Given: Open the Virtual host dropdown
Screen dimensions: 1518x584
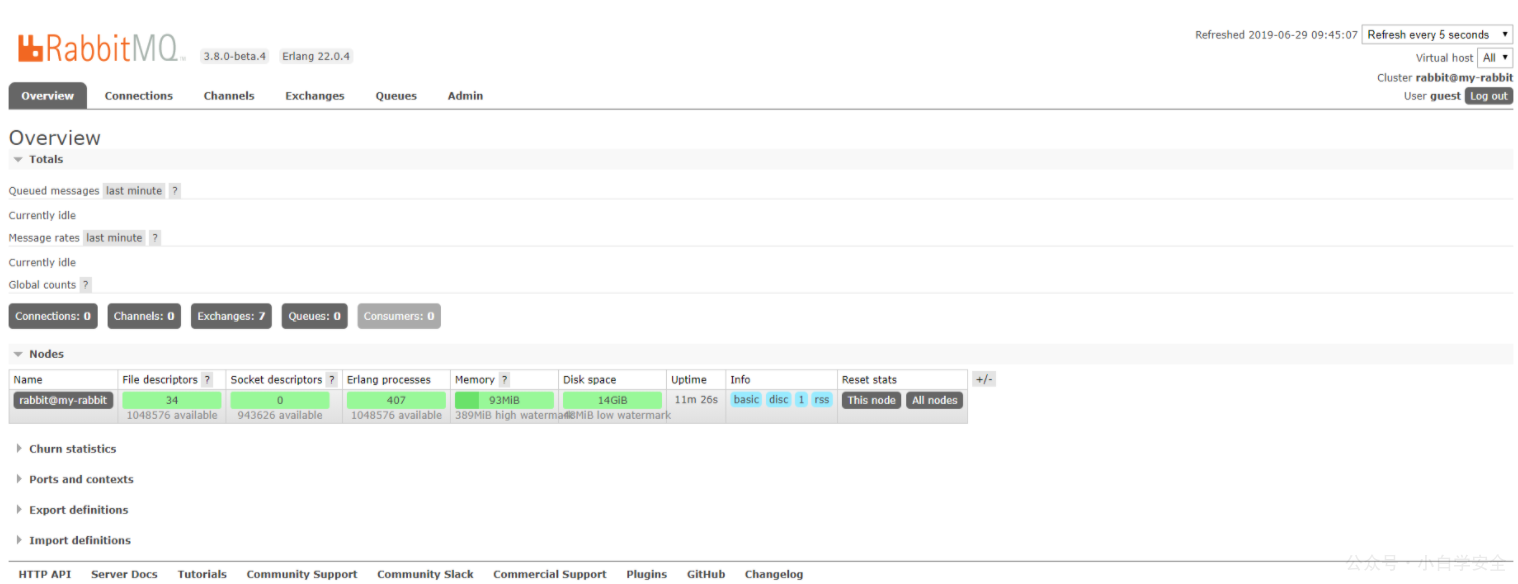Looking at the screenshot, I should point(1495,58).
